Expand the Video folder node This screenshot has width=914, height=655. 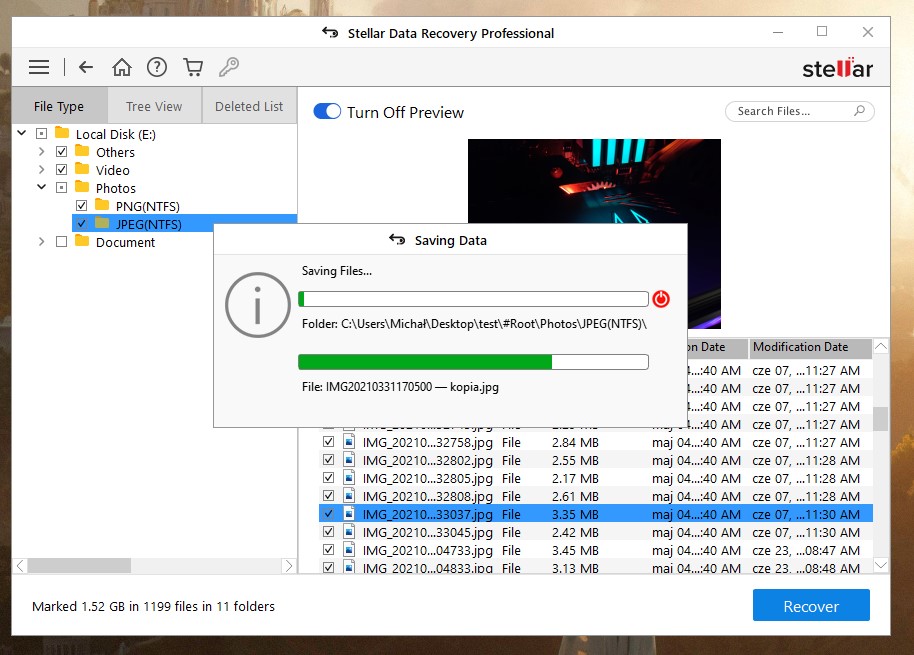click(41, 170)
